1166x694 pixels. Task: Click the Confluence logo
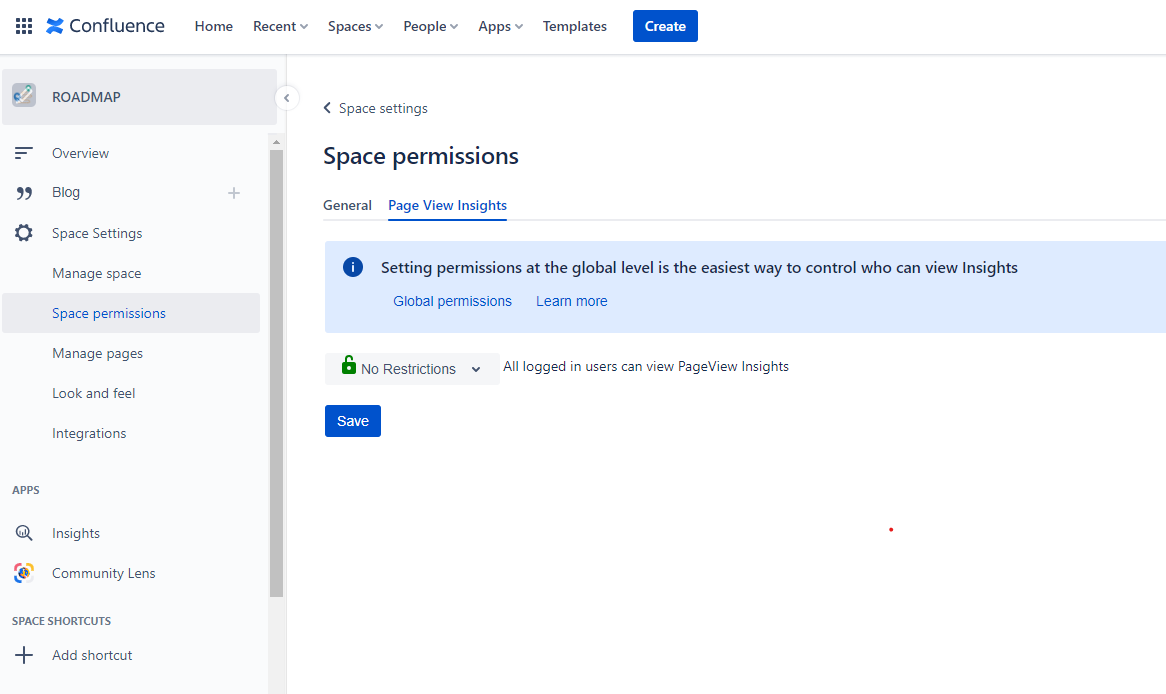tap(105, 25)
